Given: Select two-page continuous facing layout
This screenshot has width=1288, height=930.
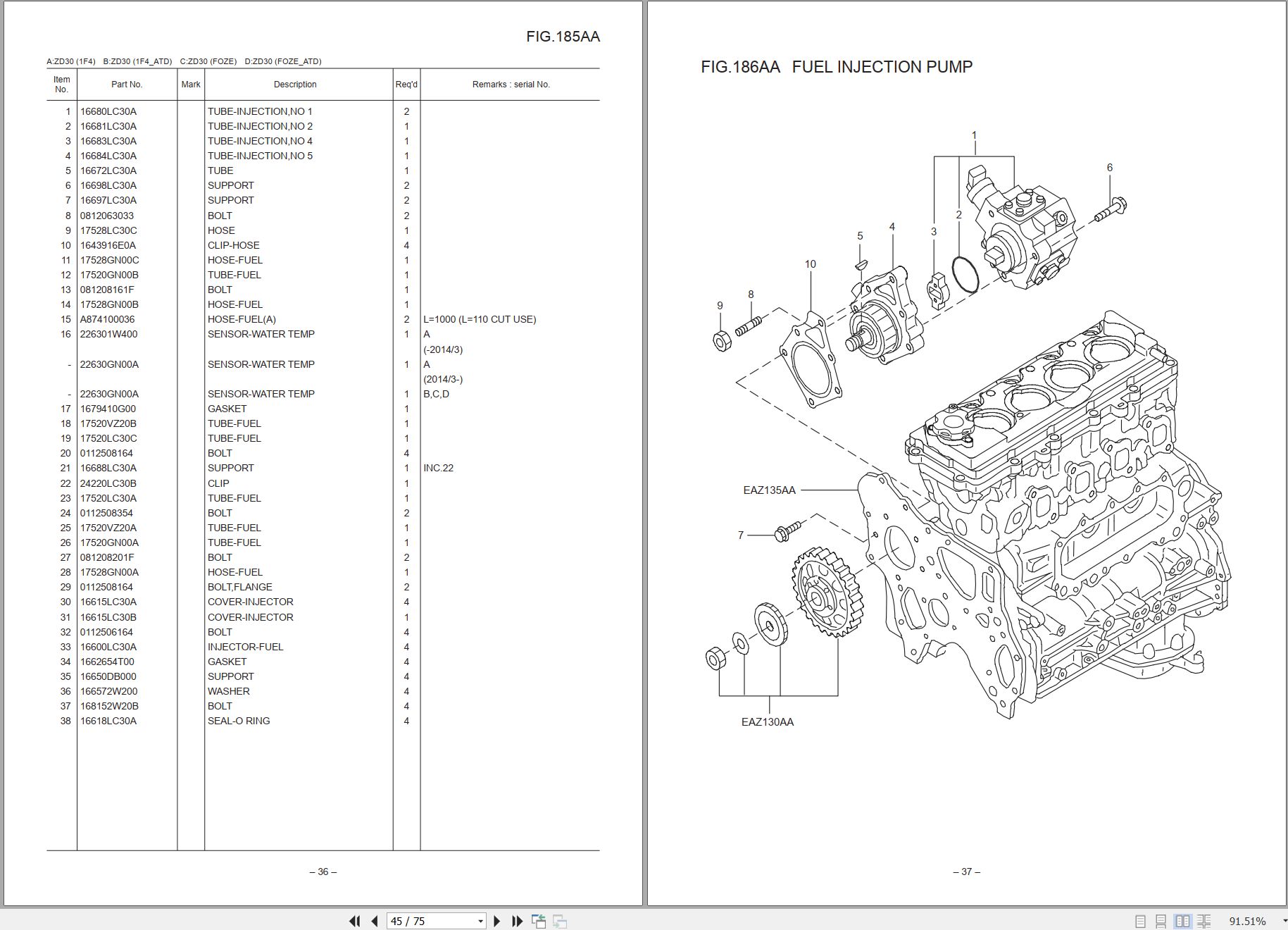Looking at the screenshot, I should coord(1204,921).
